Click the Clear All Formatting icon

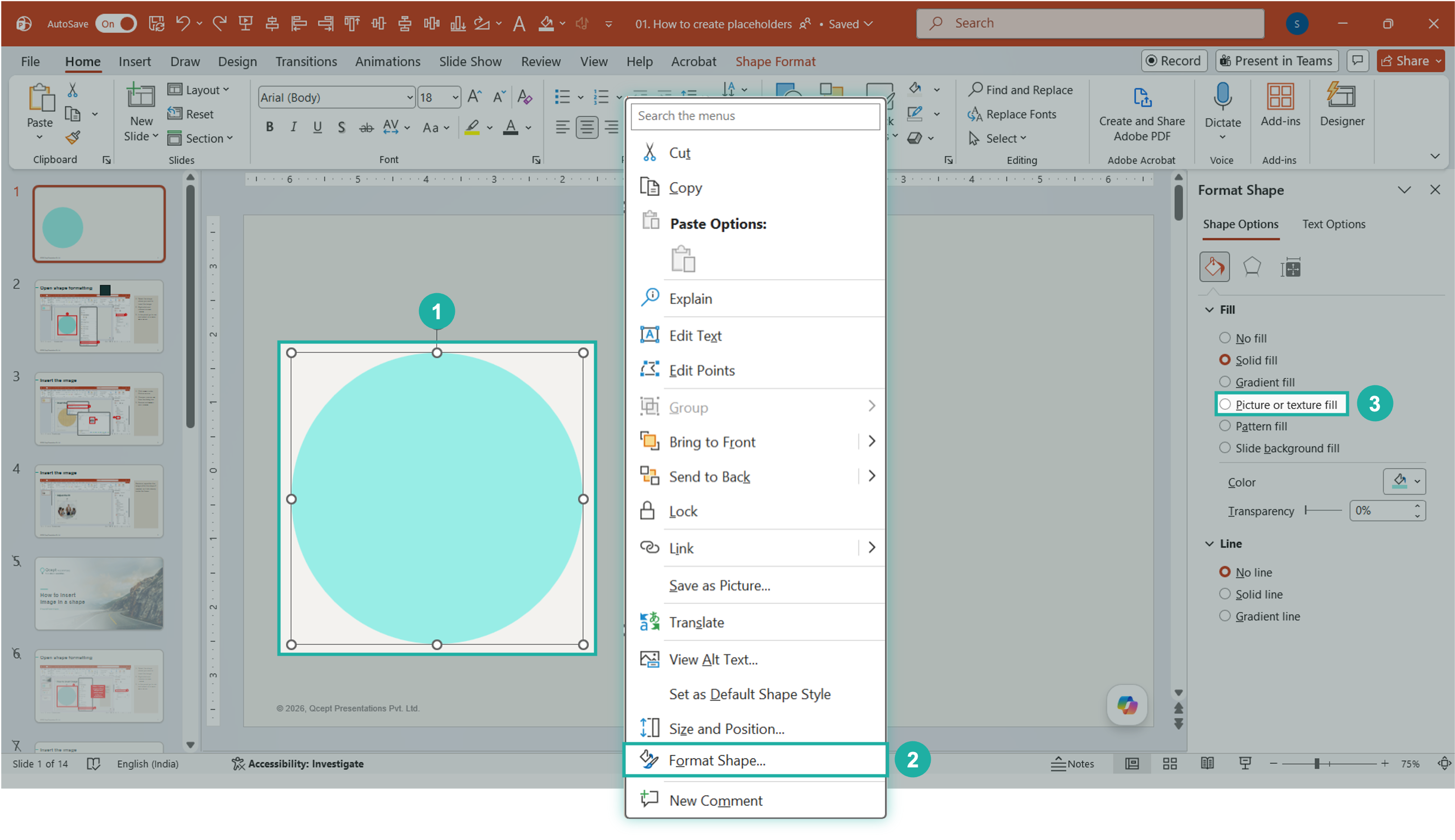(x=525, y=96)
